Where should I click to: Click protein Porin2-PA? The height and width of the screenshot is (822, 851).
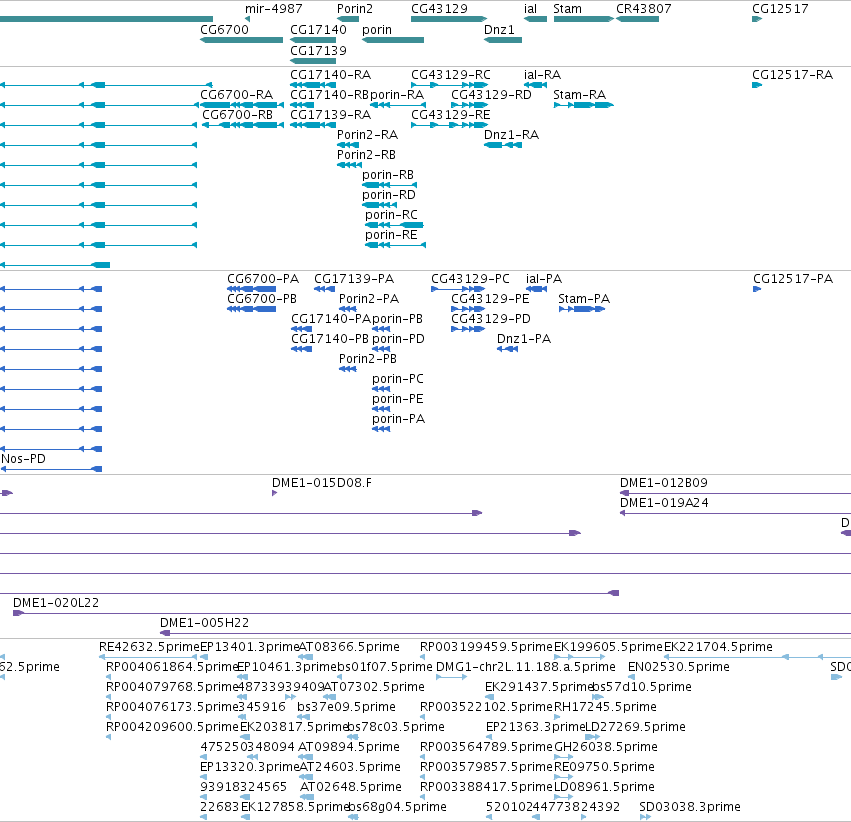click(348, 309)
